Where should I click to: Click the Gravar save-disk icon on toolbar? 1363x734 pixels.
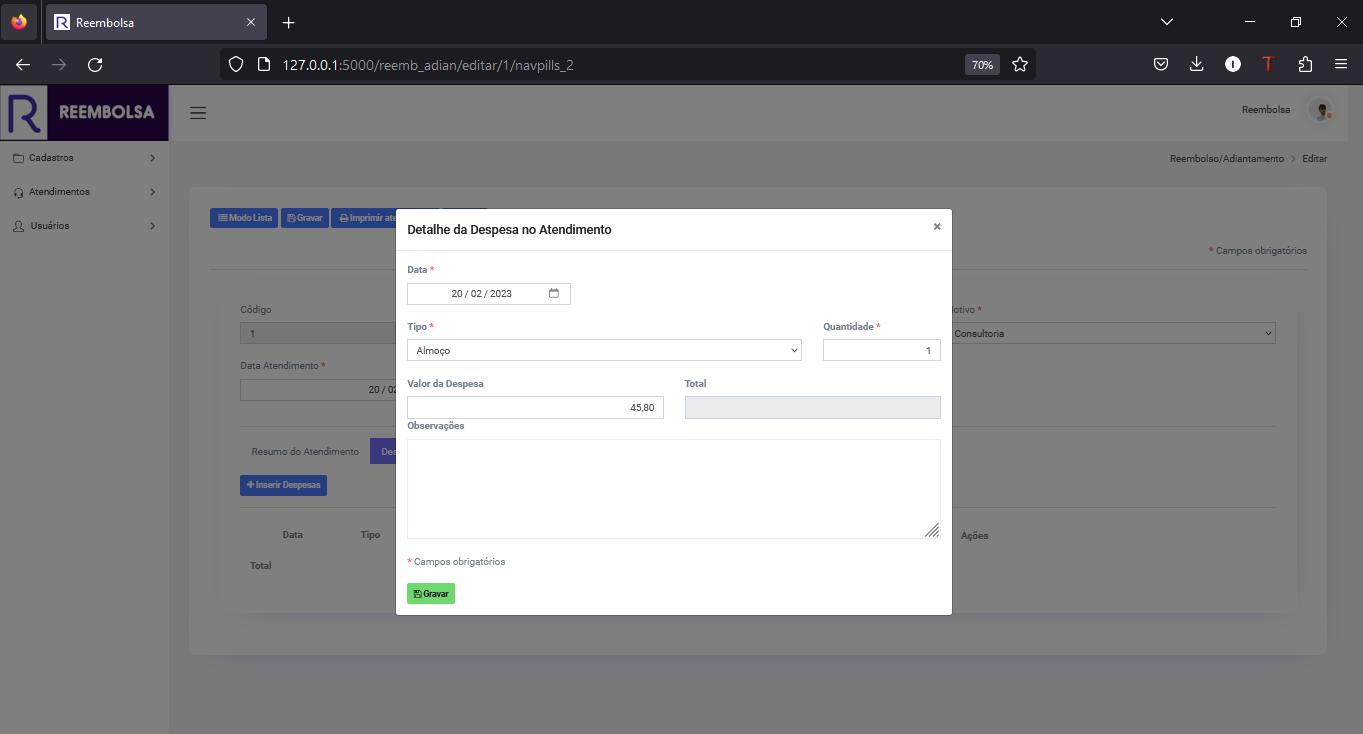pyautogui.click(x=291, y=217)
